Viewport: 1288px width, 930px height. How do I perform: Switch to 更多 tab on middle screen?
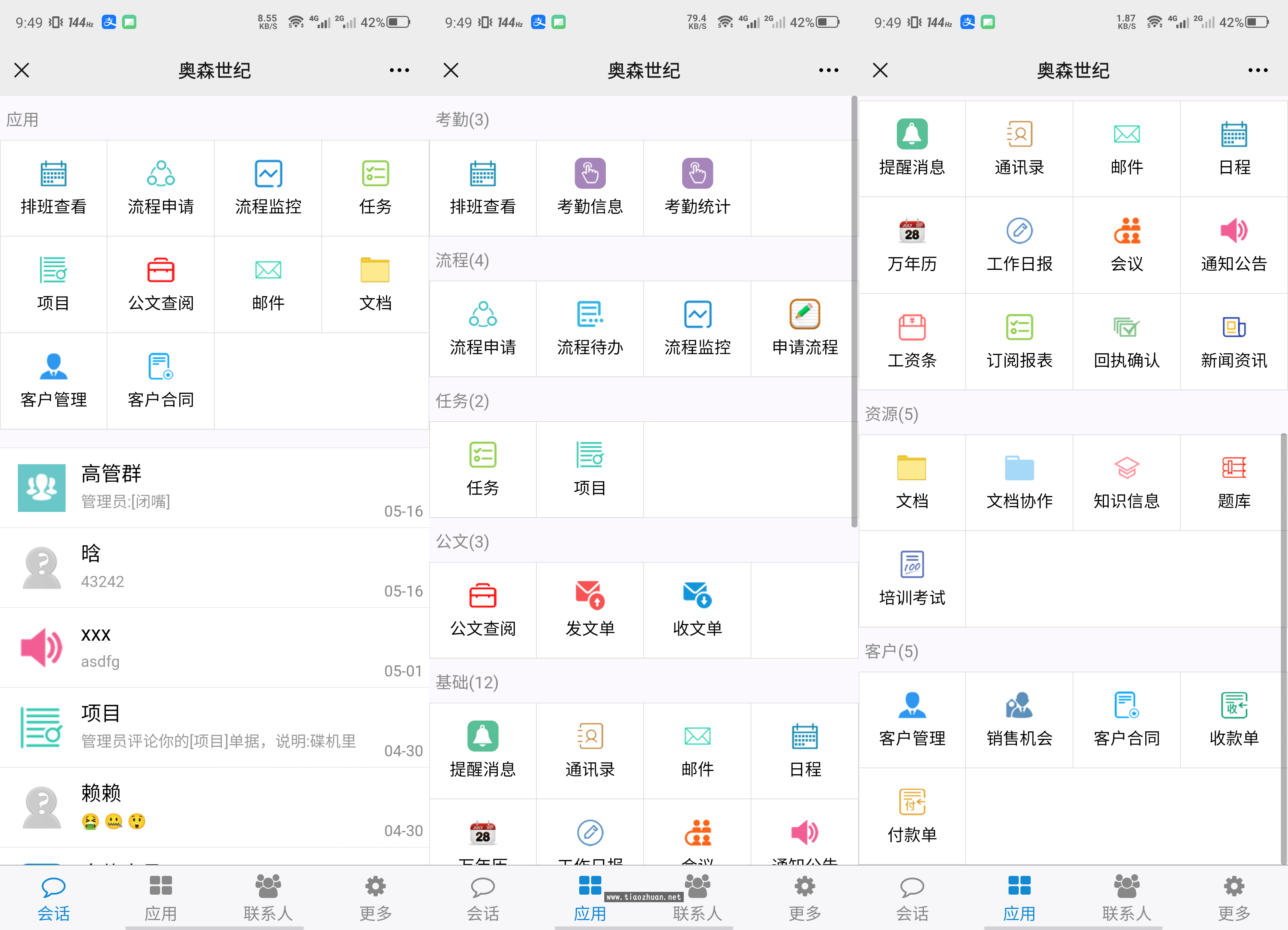tap(804, 898)
